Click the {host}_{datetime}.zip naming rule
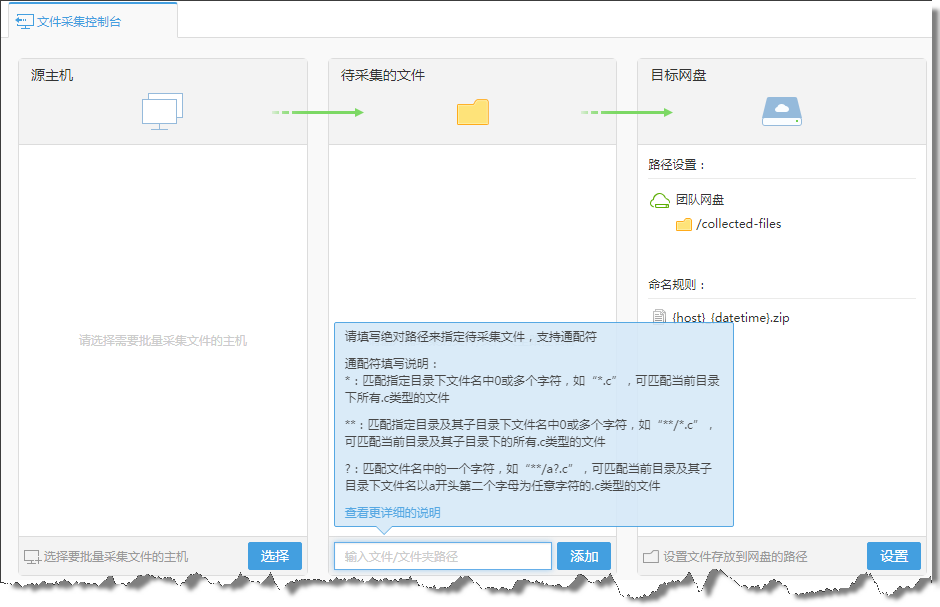The image size is (940, 607). tap(731, 318)
